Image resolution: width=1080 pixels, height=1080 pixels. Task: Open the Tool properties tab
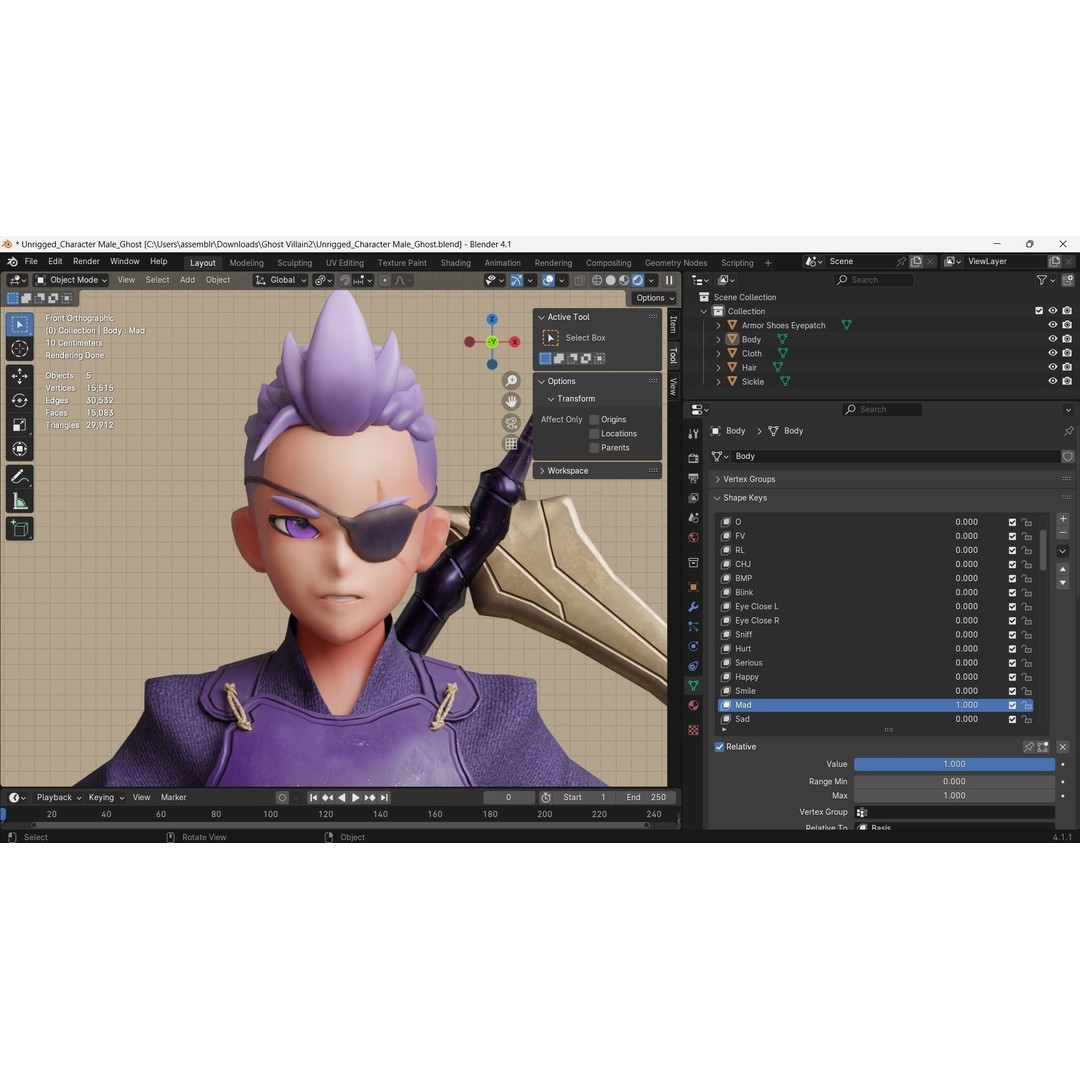click(x=694, y=434)
